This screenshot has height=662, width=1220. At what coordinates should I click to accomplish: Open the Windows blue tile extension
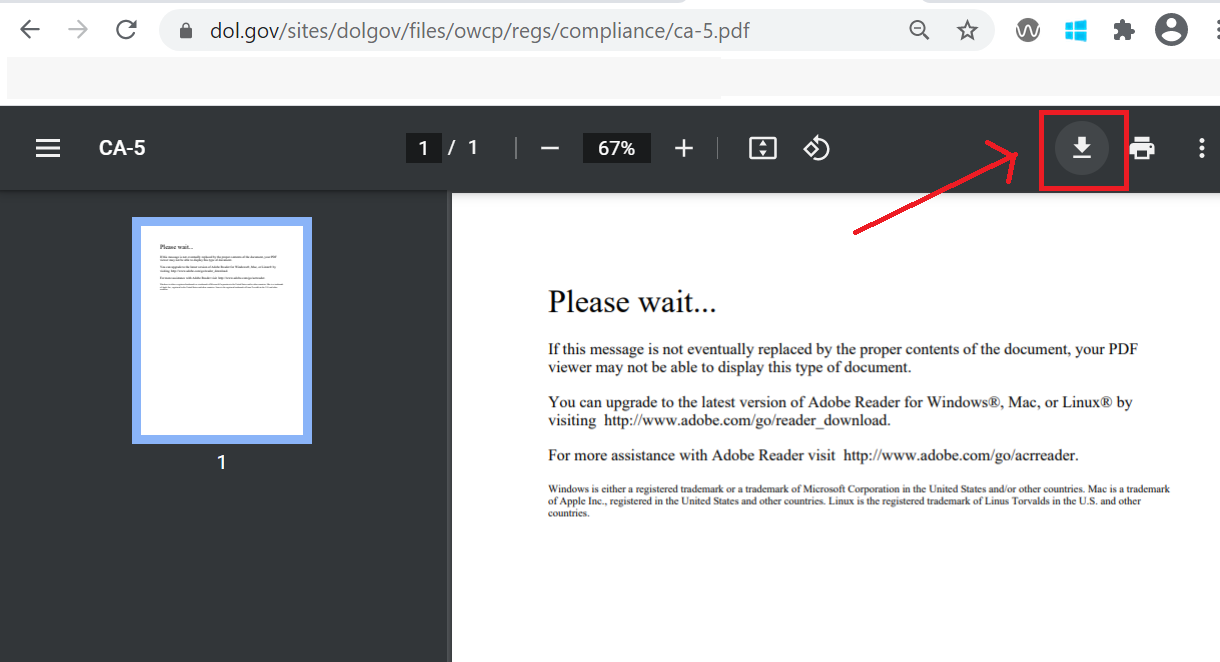[1075, 30]
